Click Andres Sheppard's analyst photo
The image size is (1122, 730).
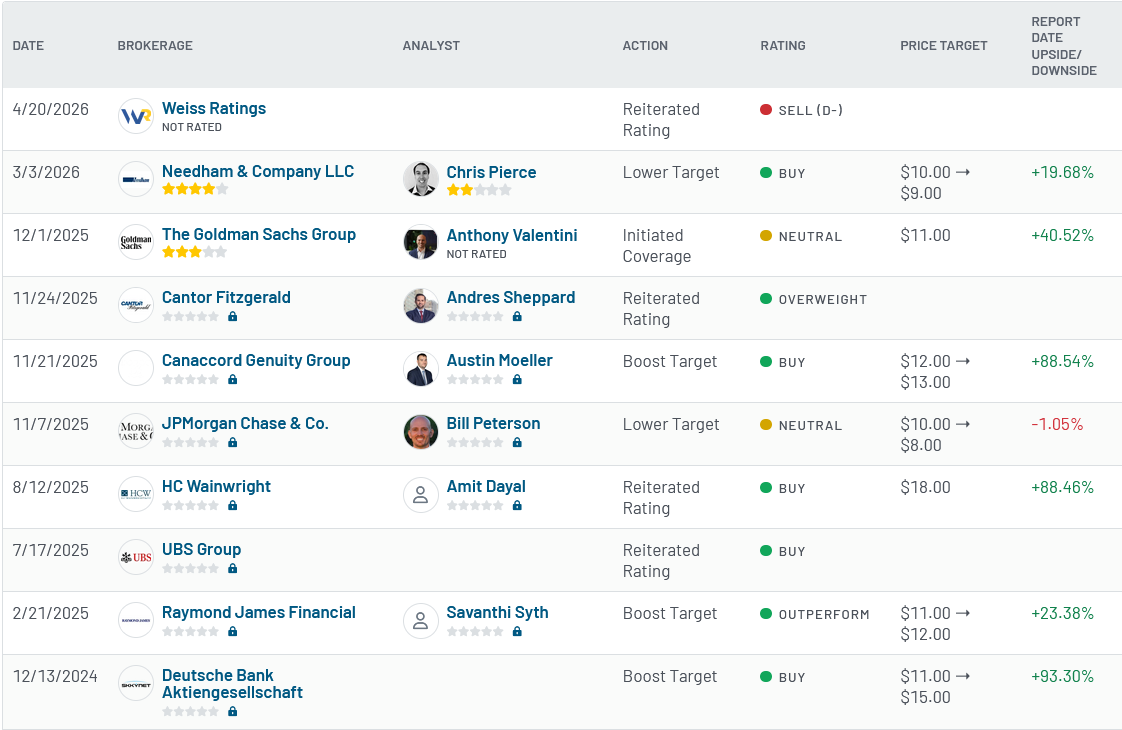(421, 305)
